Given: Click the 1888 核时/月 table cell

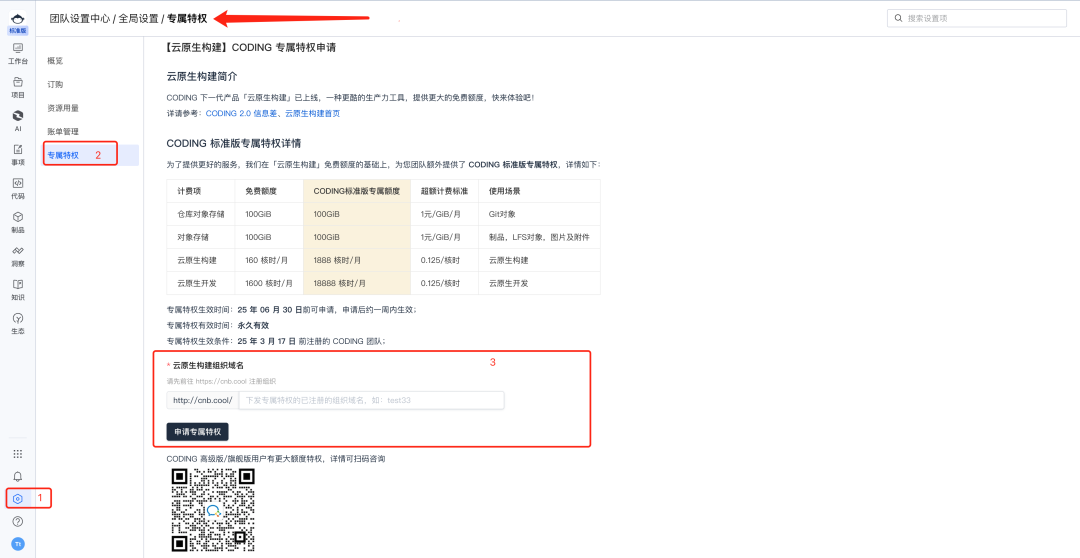Looking at the screenshot, I should [x=357, y=260].
